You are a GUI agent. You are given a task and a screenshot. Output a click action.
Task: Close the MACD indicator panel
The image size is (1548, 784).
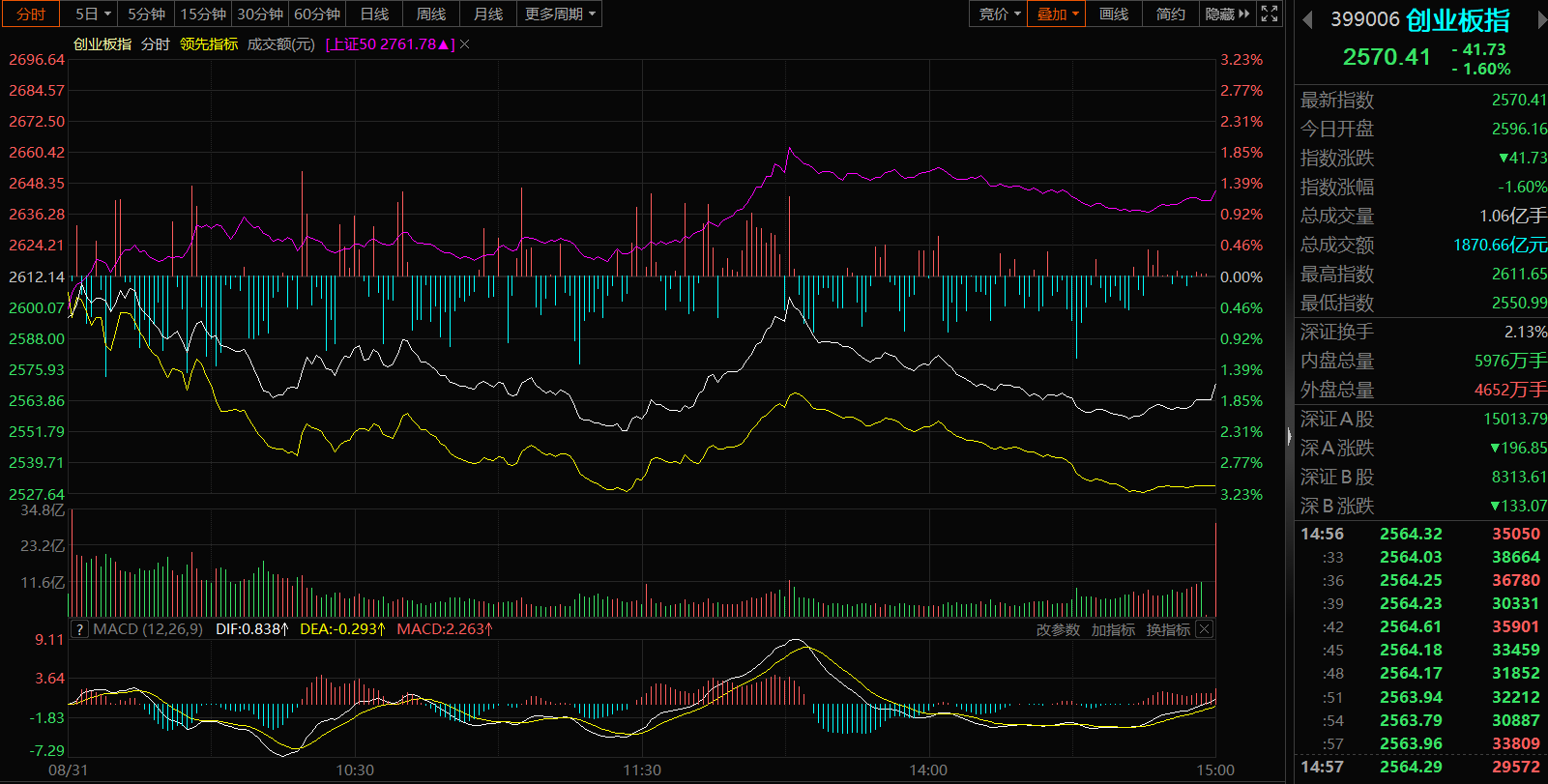[x=1204, y=629]
